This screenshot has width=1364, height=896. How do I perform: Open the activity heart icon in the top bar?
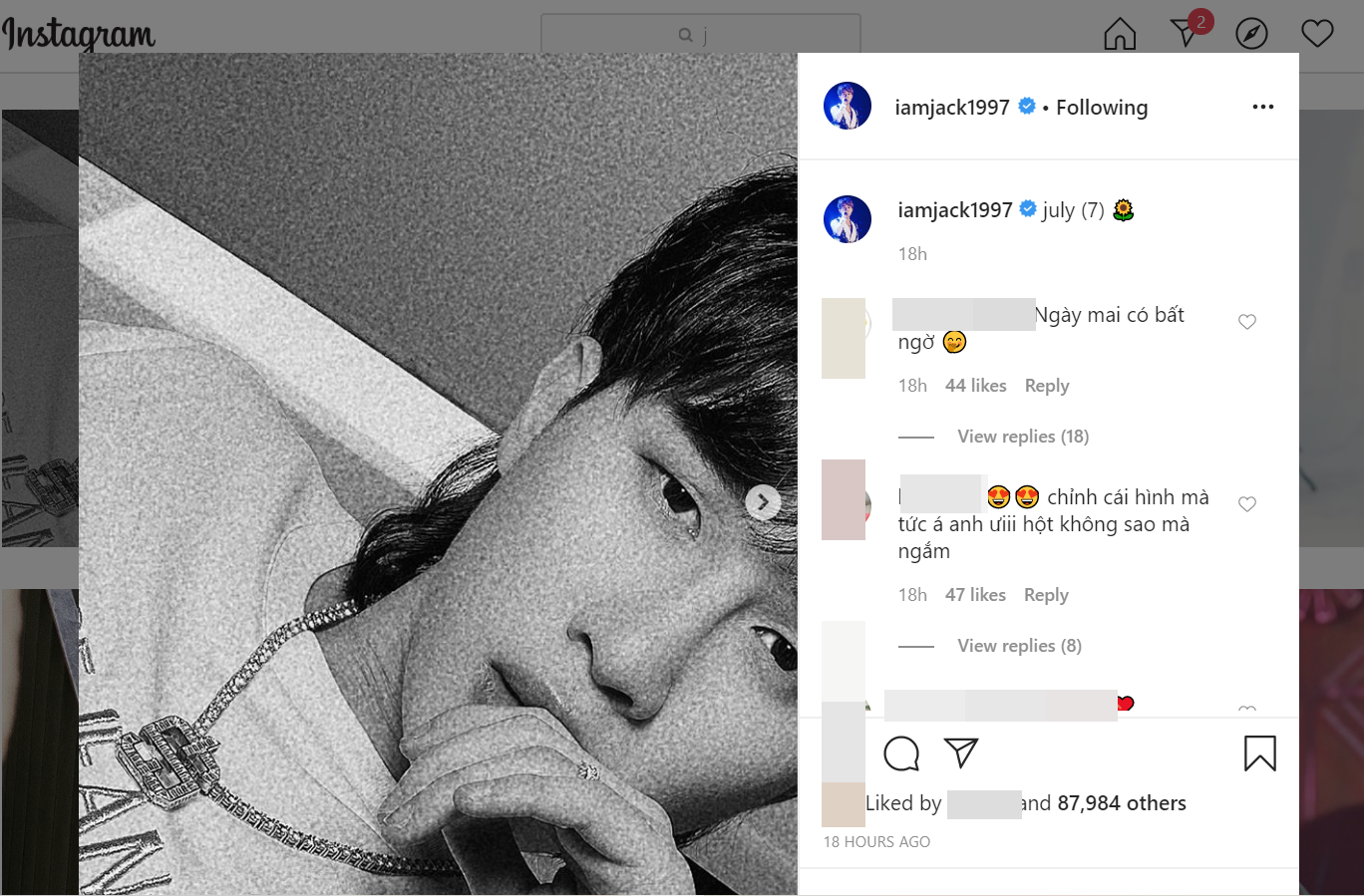pos(1317,34)
